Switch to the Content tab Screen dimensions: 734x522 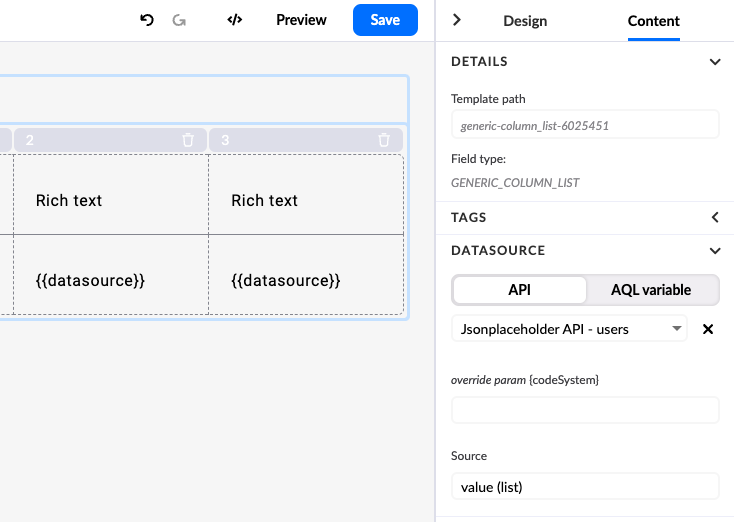(x=653, y=21)
